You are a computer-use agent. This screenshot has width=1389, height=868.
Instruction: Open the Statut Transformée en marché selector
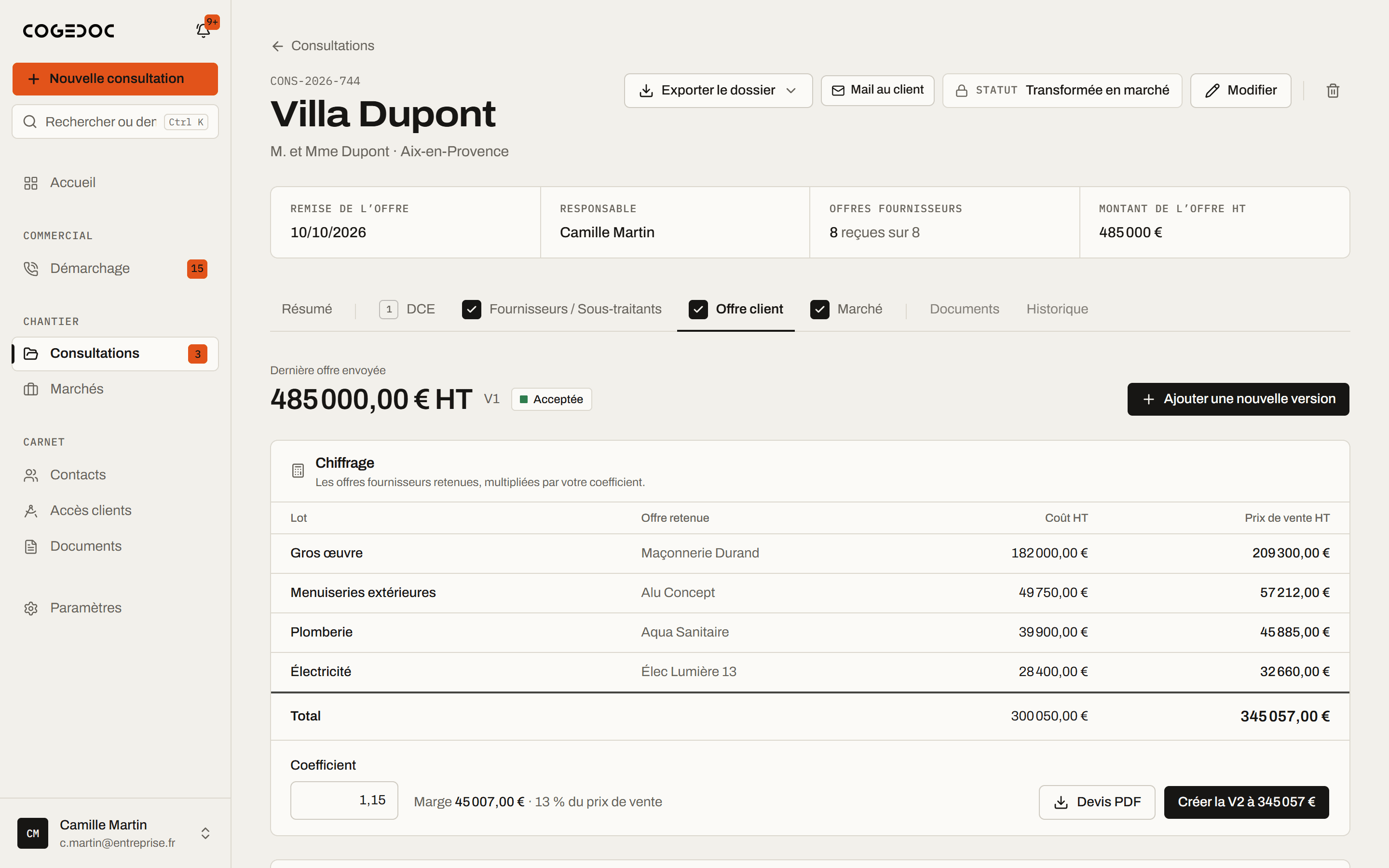(1062, 91)
